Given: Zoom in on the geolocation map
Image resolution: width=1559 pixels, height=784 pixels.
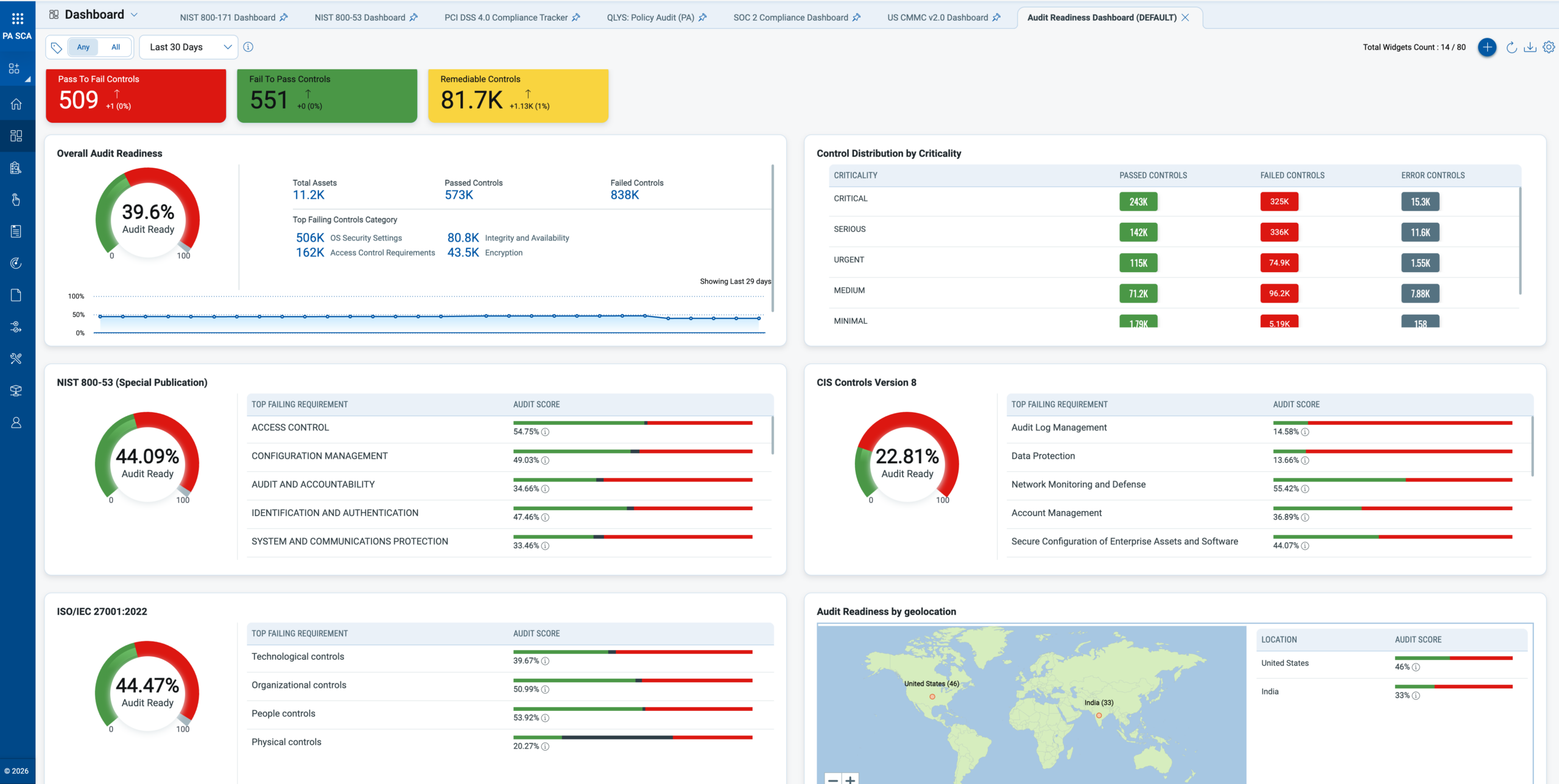Looking at the screenshot, I should (x=850, y=779).
